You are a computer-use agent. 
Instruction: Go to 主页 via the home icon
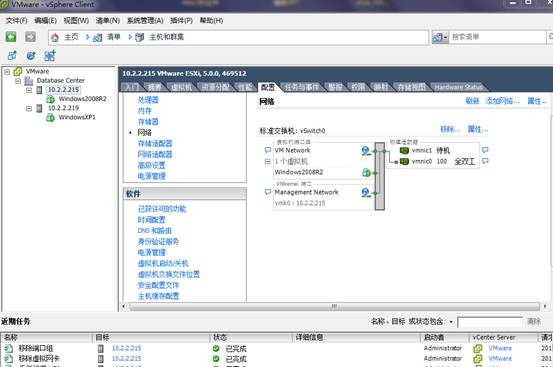click(55, 37)
